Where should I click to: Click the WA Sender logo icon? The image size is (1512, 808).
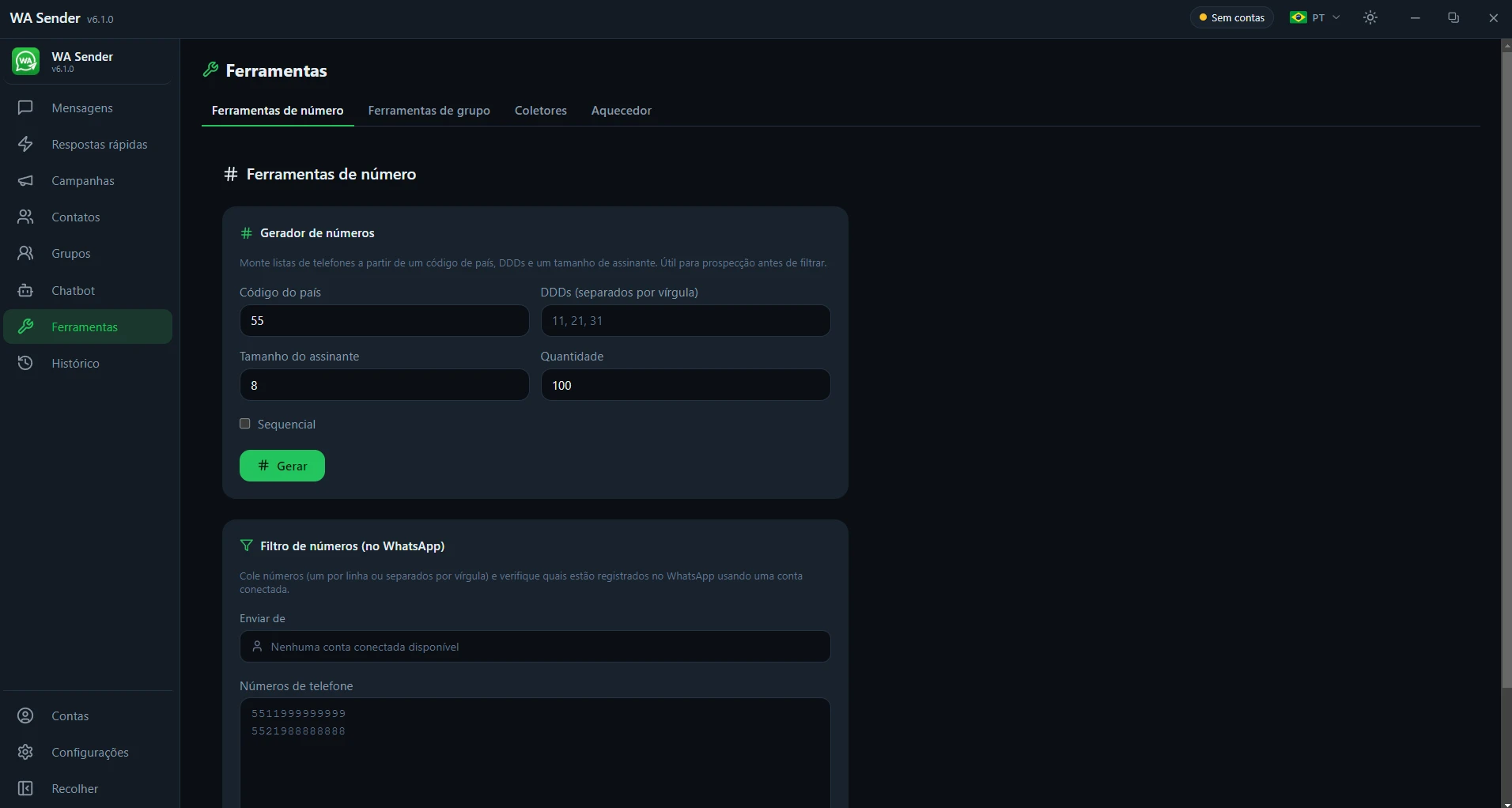click(x=25, y=62)
